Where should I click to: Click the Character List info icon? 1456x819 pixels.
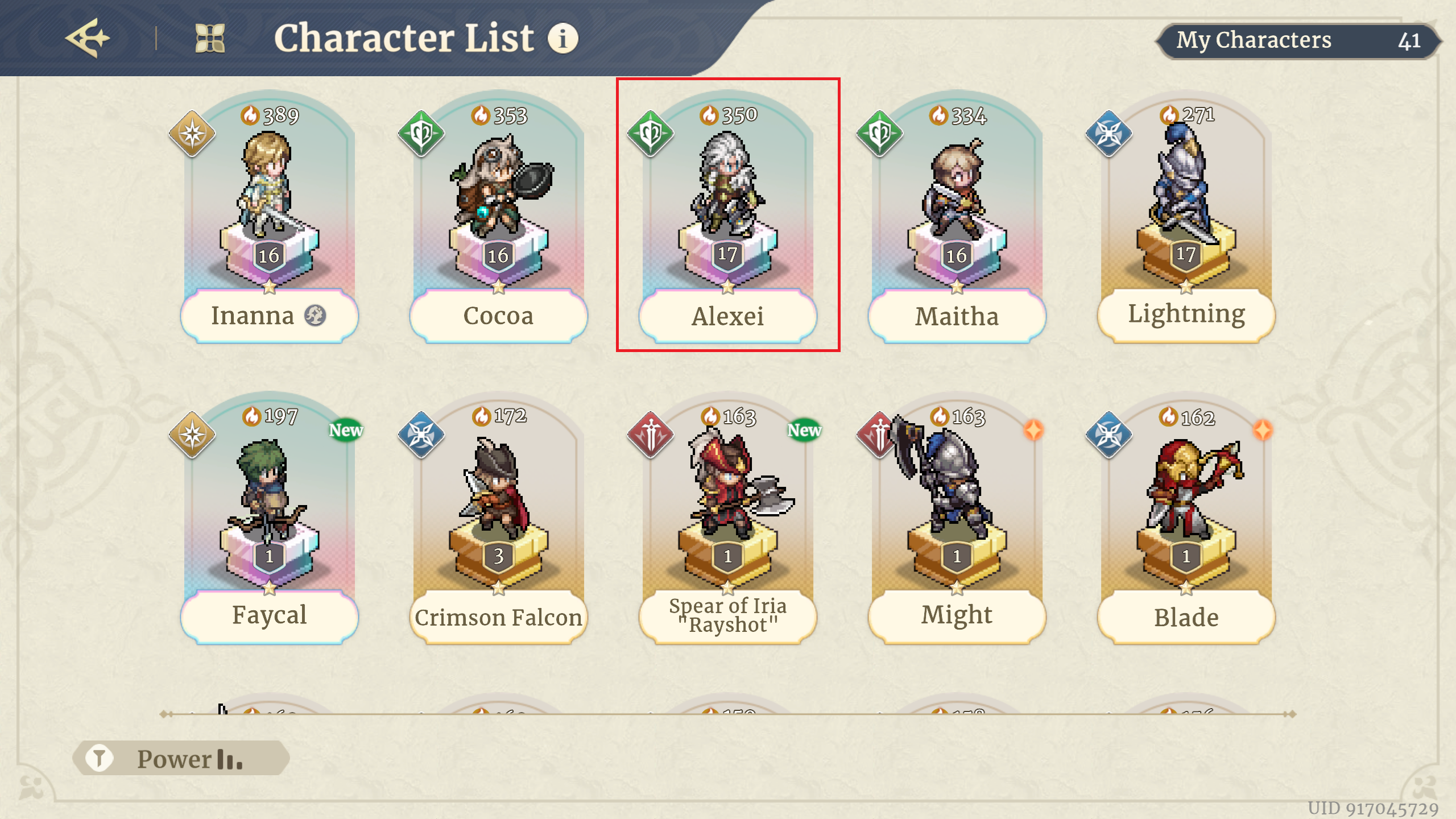click(563, 39)
